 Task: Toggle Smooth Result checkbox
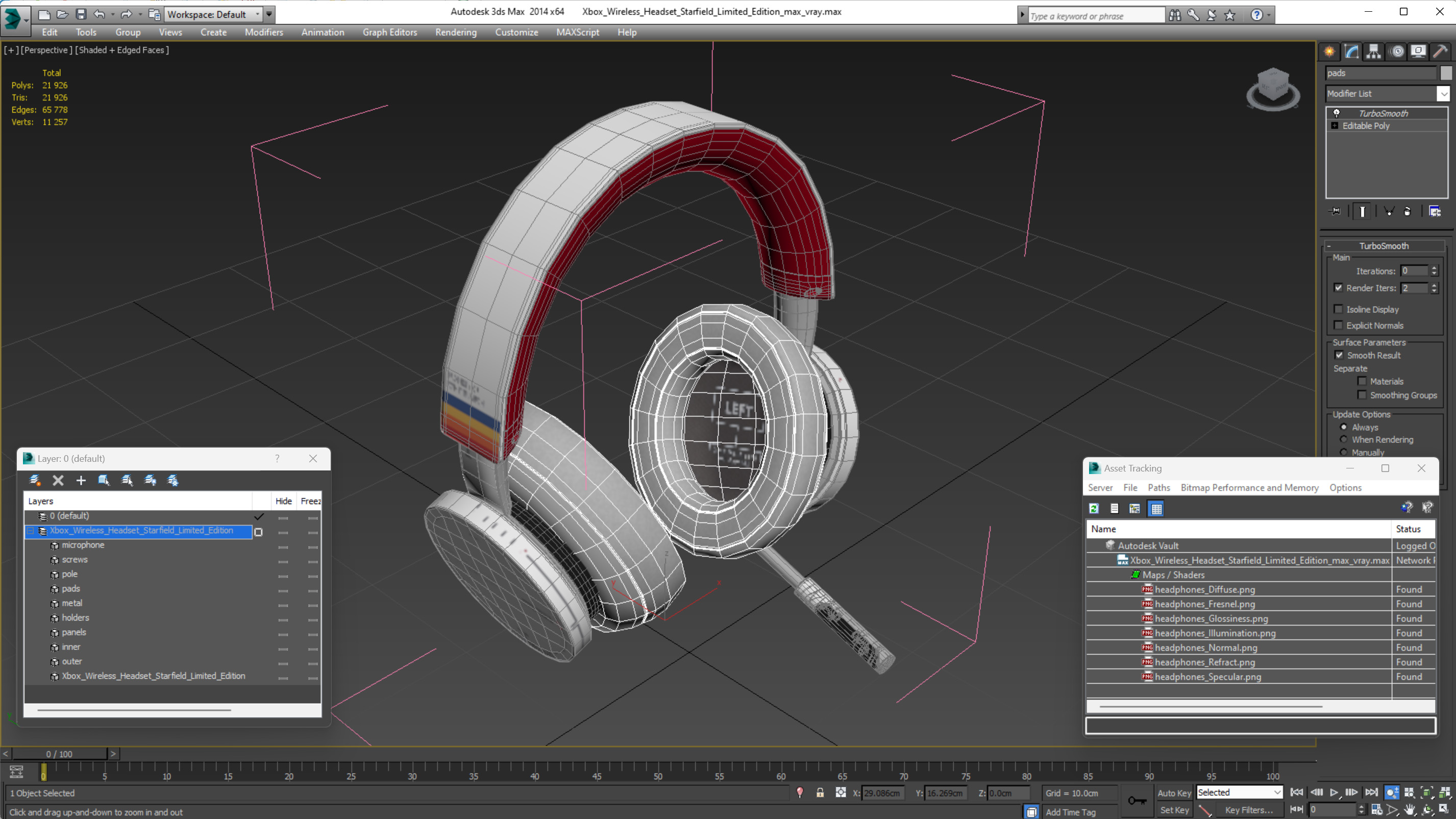point(1339,355)
